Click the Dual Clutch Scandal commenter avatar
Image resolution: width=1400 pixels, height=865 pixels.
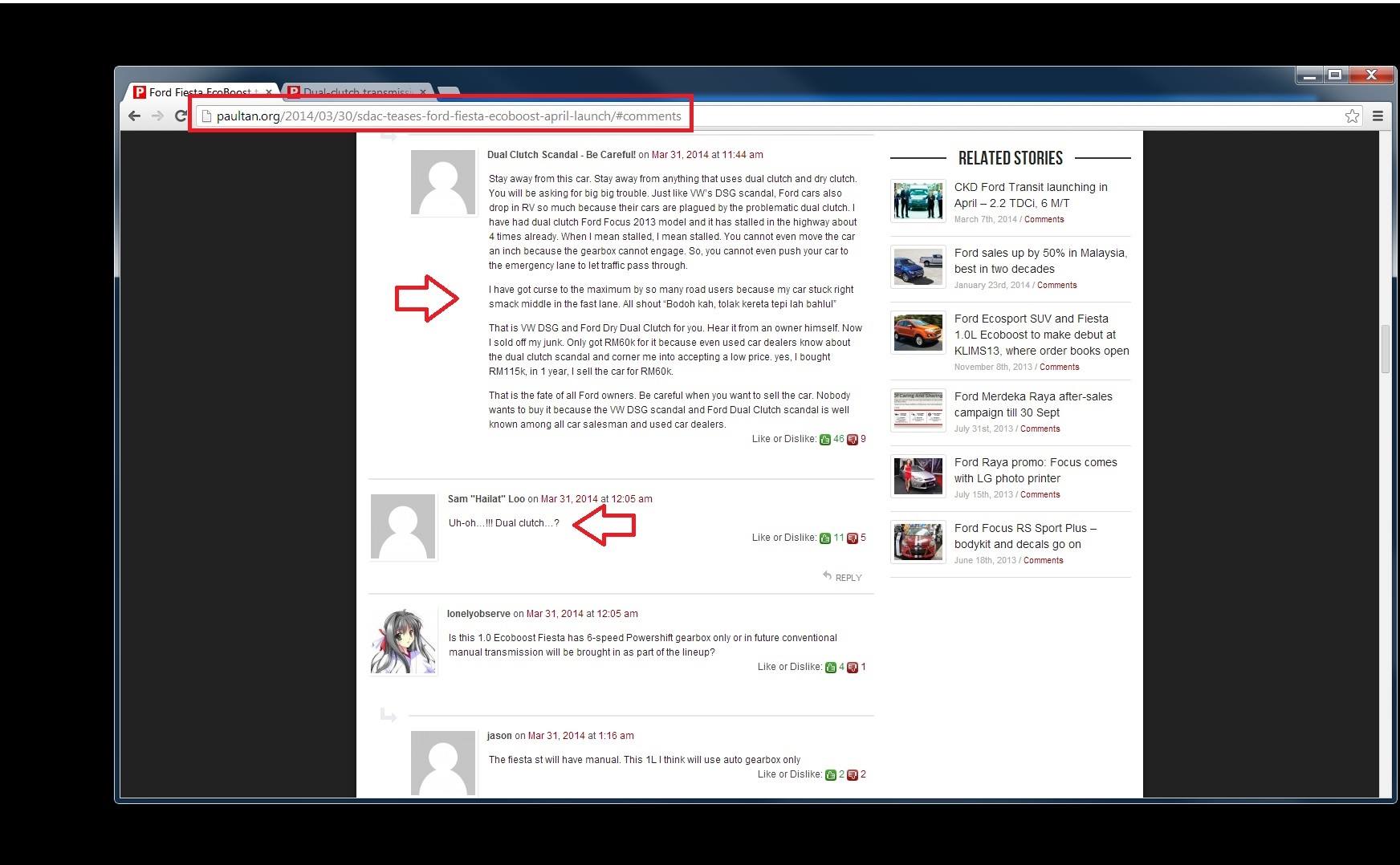[x=443, y=182]
